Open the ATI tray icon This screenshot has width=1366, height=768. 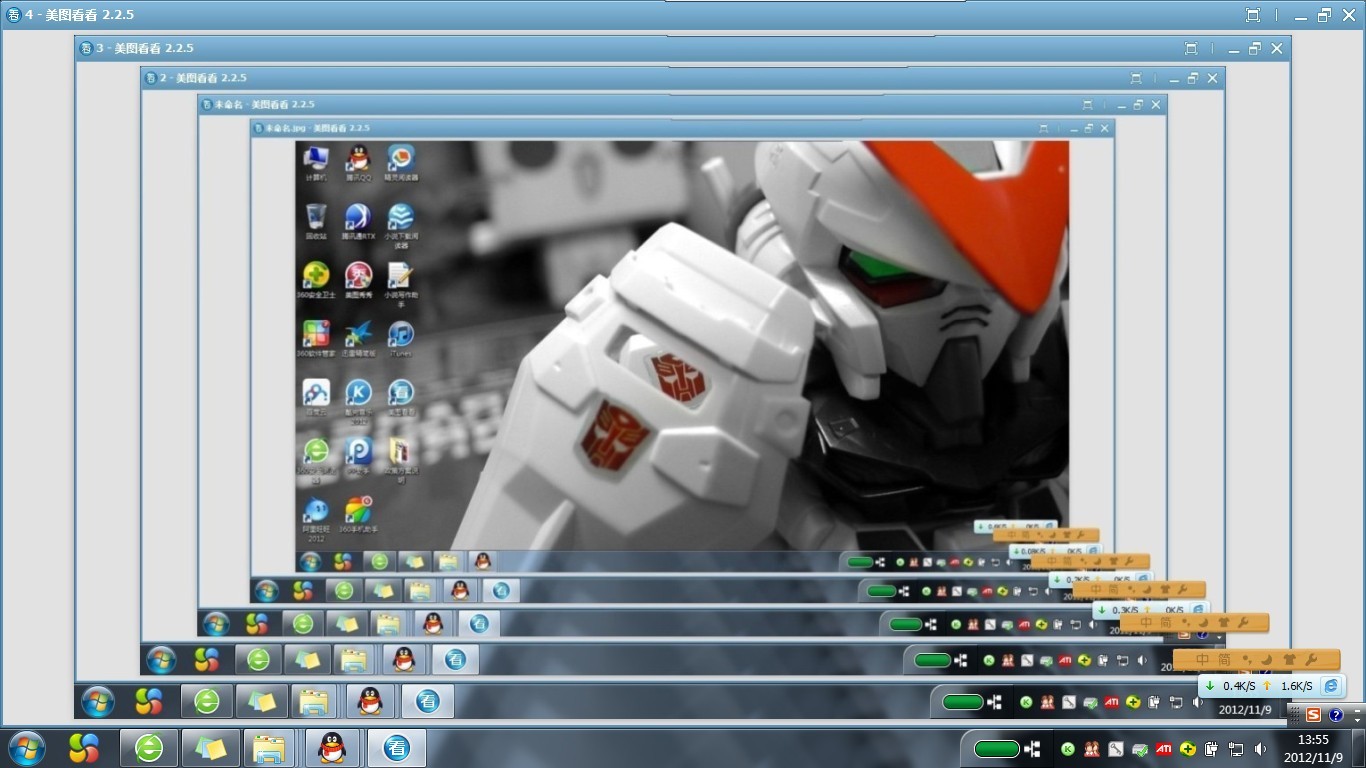click(1164, 749)
